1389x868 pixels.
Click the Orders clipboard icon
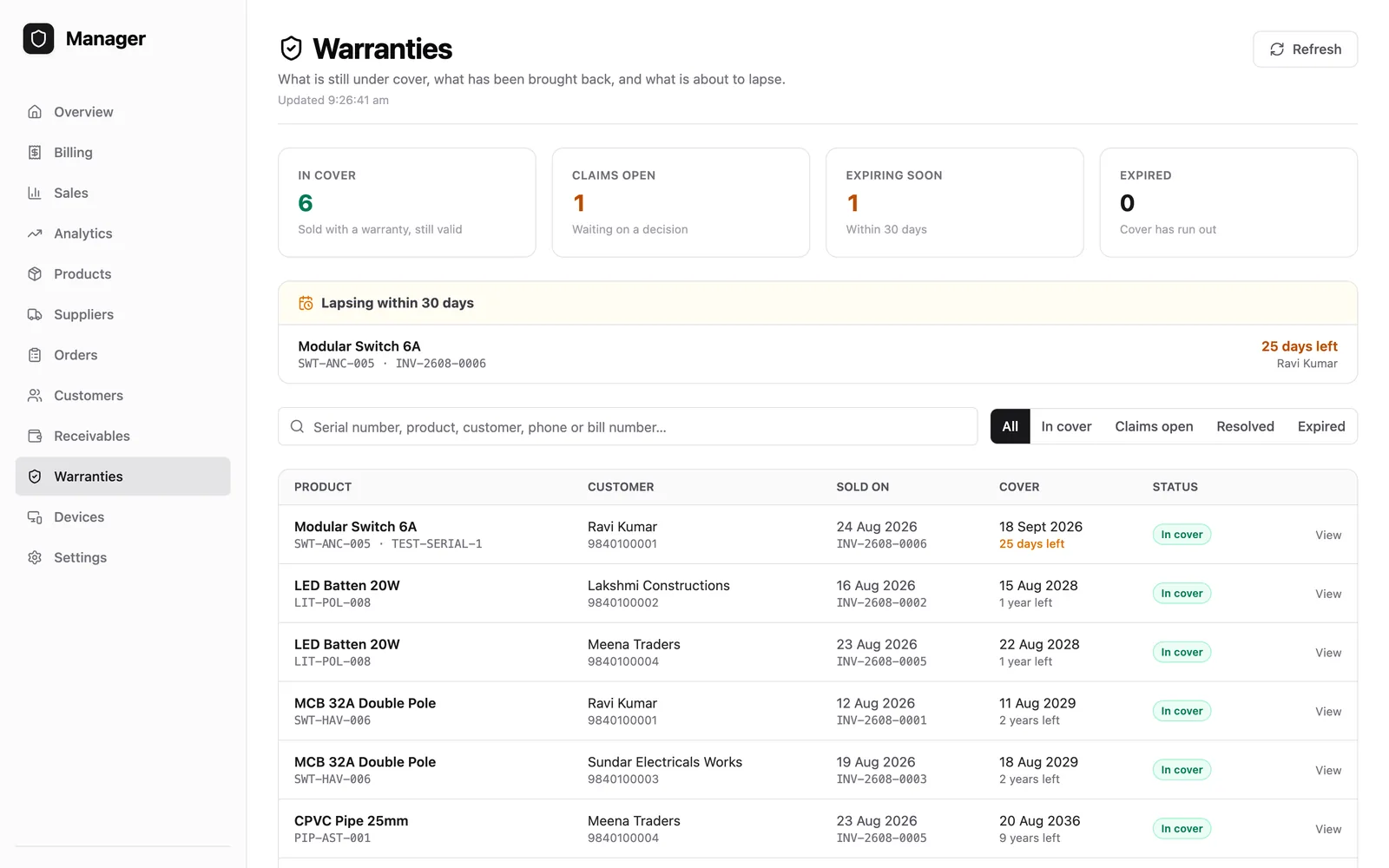click(35, 355)
